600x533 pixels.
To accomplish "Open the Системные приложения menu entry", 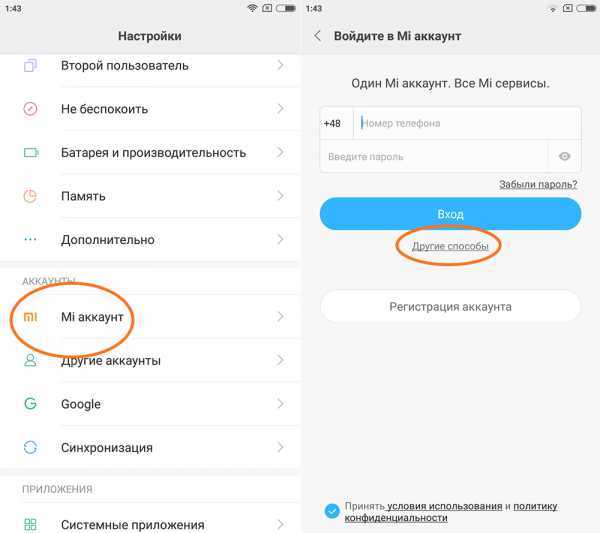I will [x=150, y=523].
